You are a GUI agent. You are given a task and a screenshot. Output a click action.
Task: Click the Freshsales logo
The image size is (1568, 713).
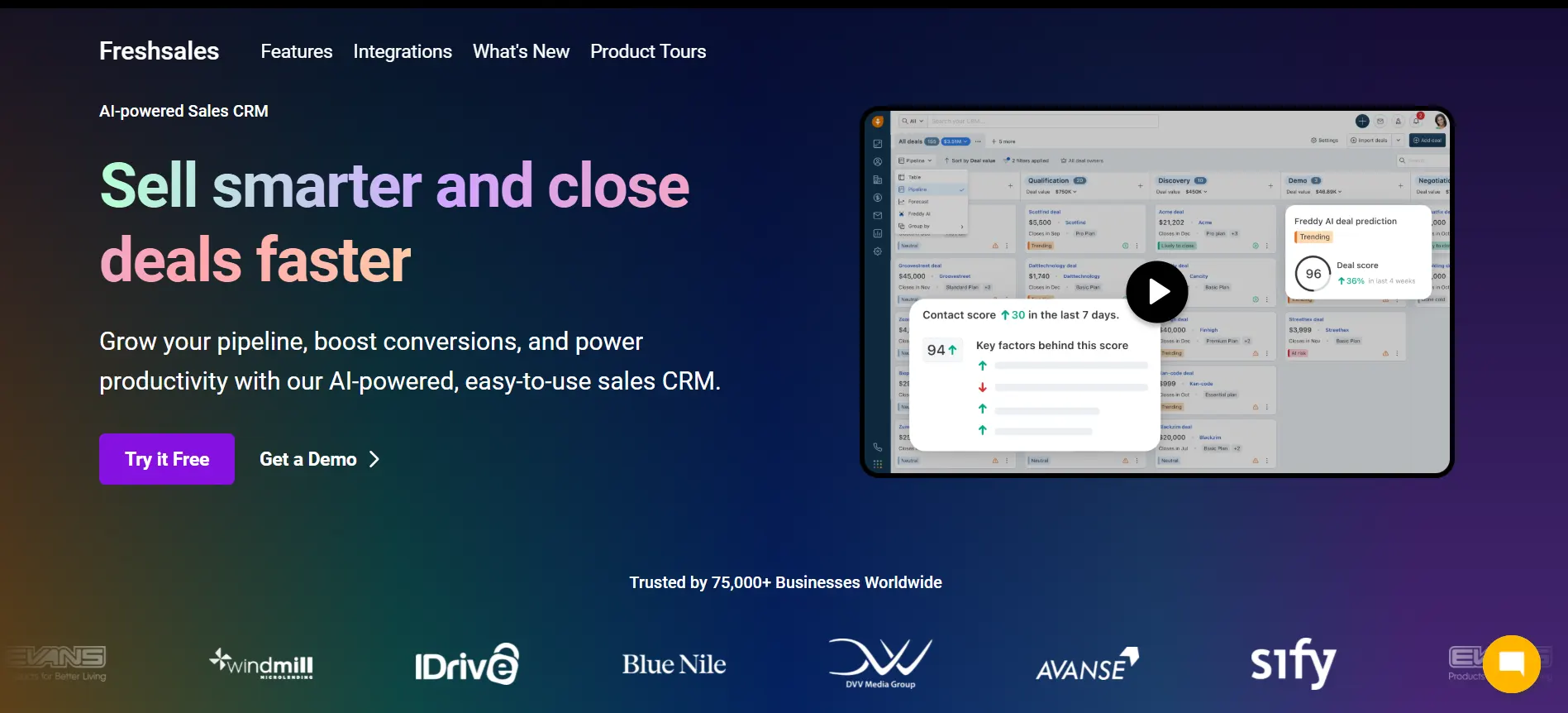click(159, 51)
